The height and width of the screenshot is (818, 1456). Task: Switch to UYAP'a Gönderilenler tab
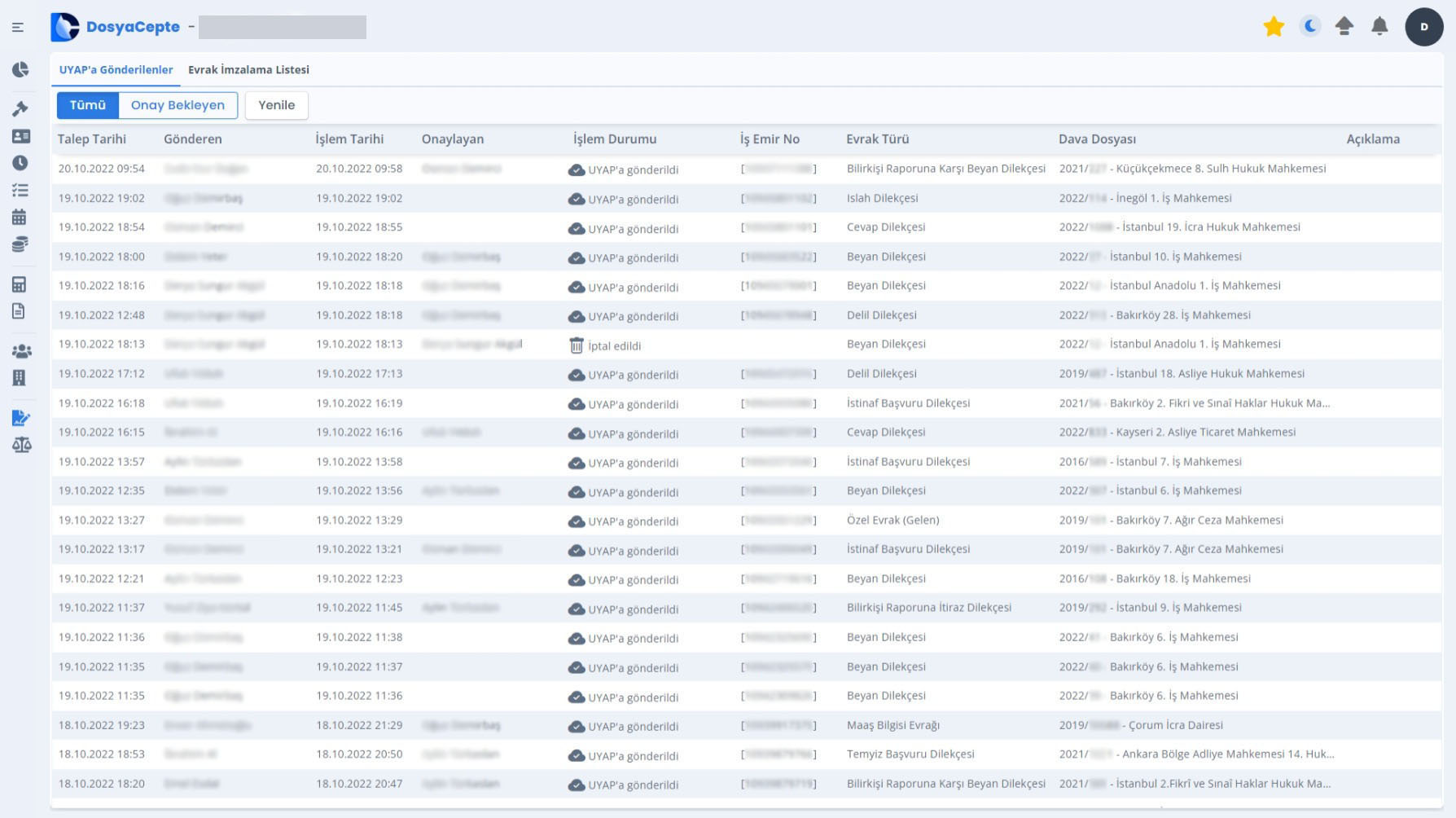click(116, 70)
